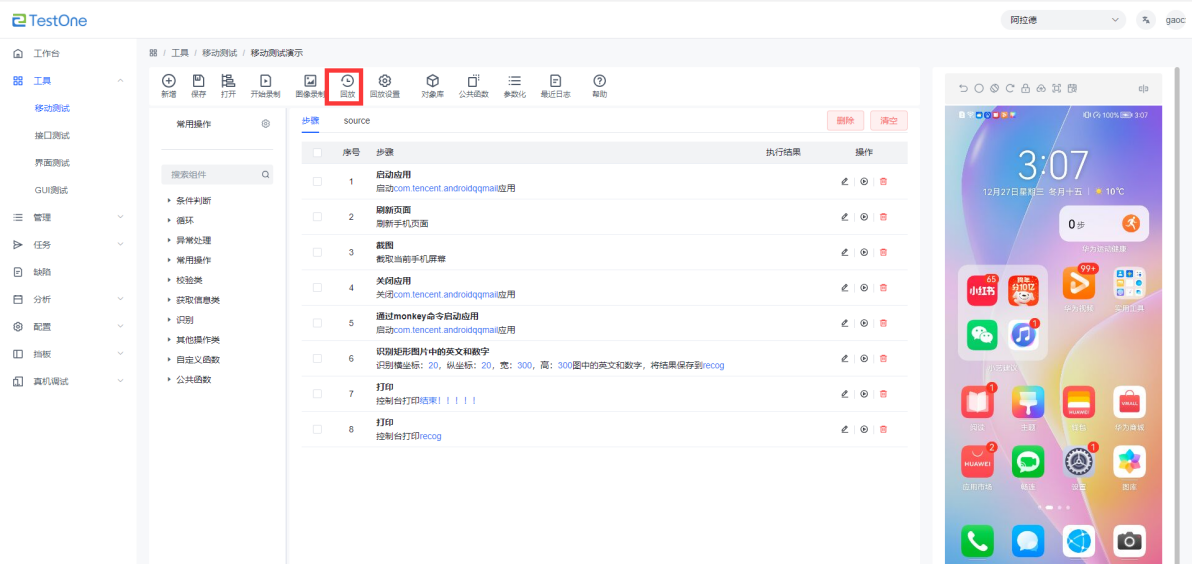The image size is (1192, 564).
Task: Open the 对象库 object library
Action: (x=432, y=85)
